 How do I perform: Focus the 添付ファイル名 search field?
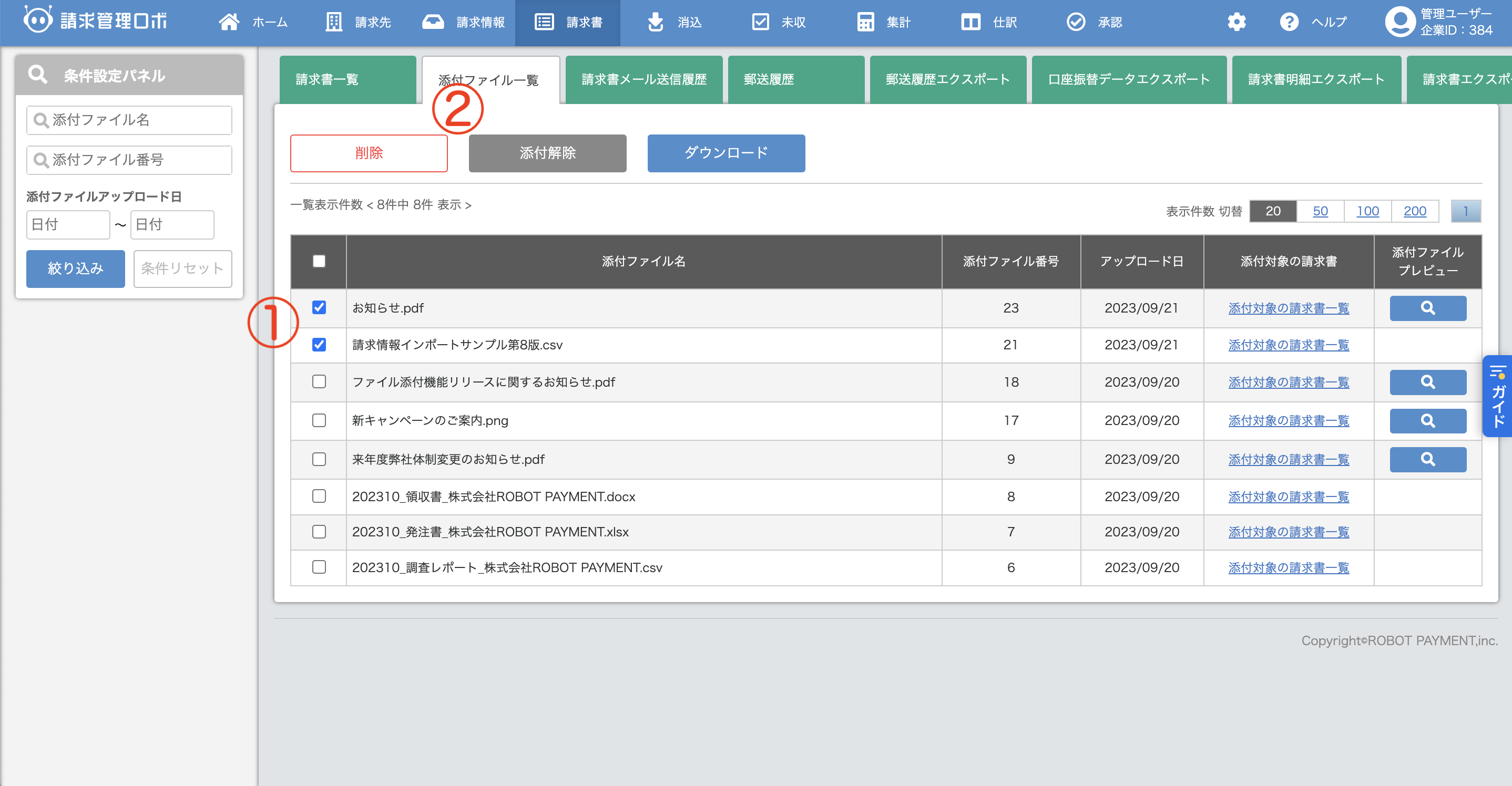pyautogui.click(x=129, y=120)
